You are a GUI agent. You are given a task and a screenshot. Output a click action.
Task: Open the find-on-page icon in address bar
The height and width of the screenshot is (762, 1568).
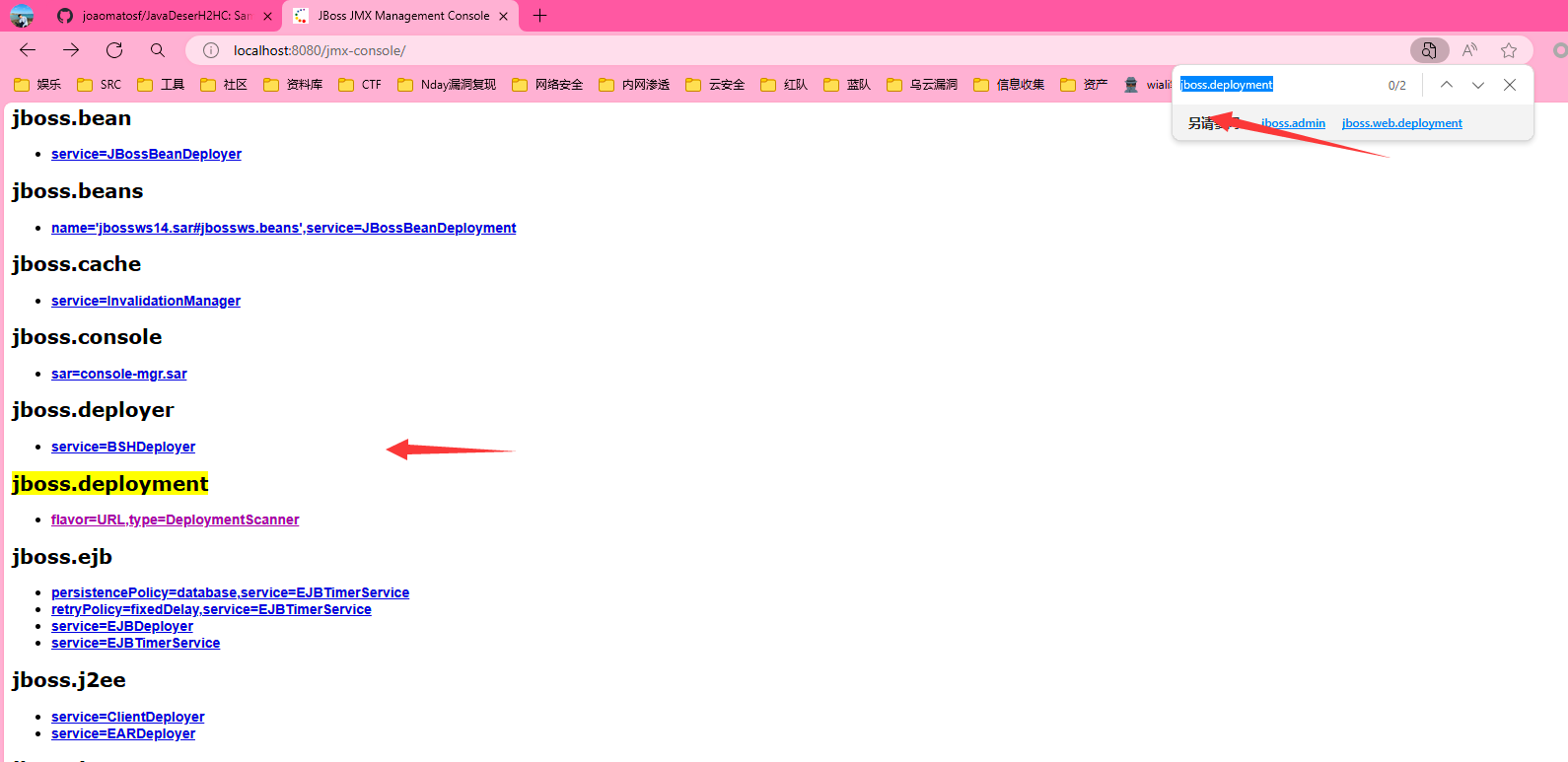click(x=1428, y=50)
